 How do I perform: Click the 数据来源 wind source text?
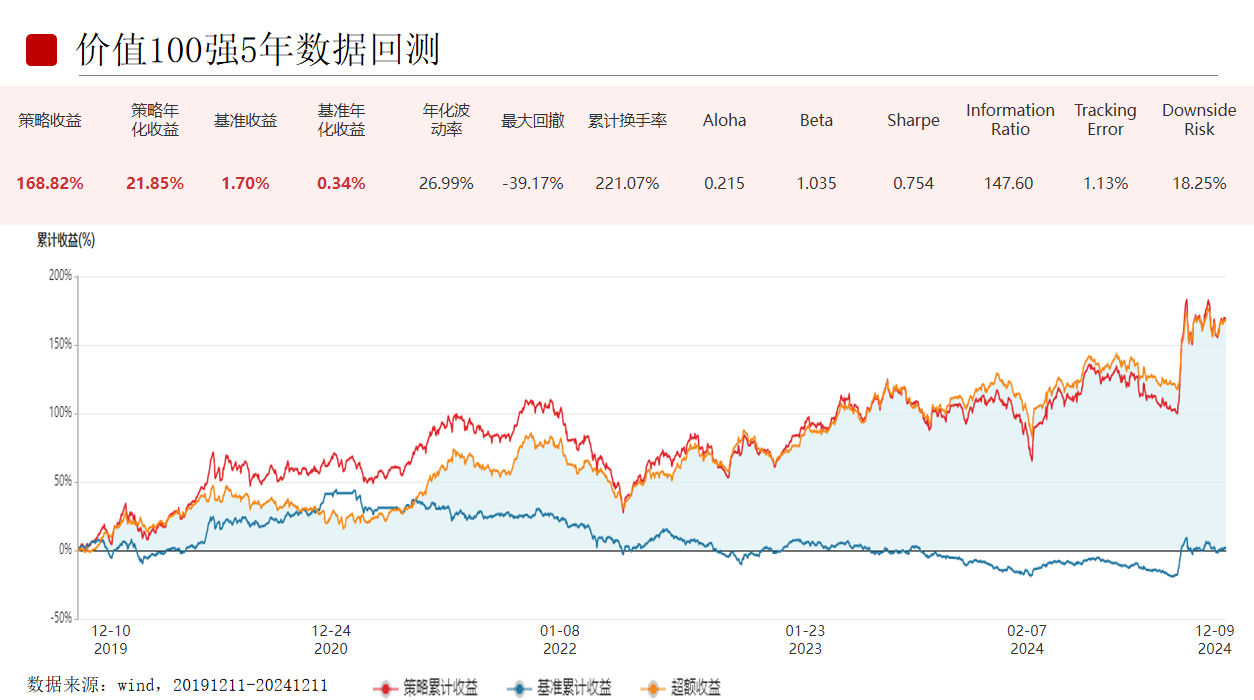point(177,685)
